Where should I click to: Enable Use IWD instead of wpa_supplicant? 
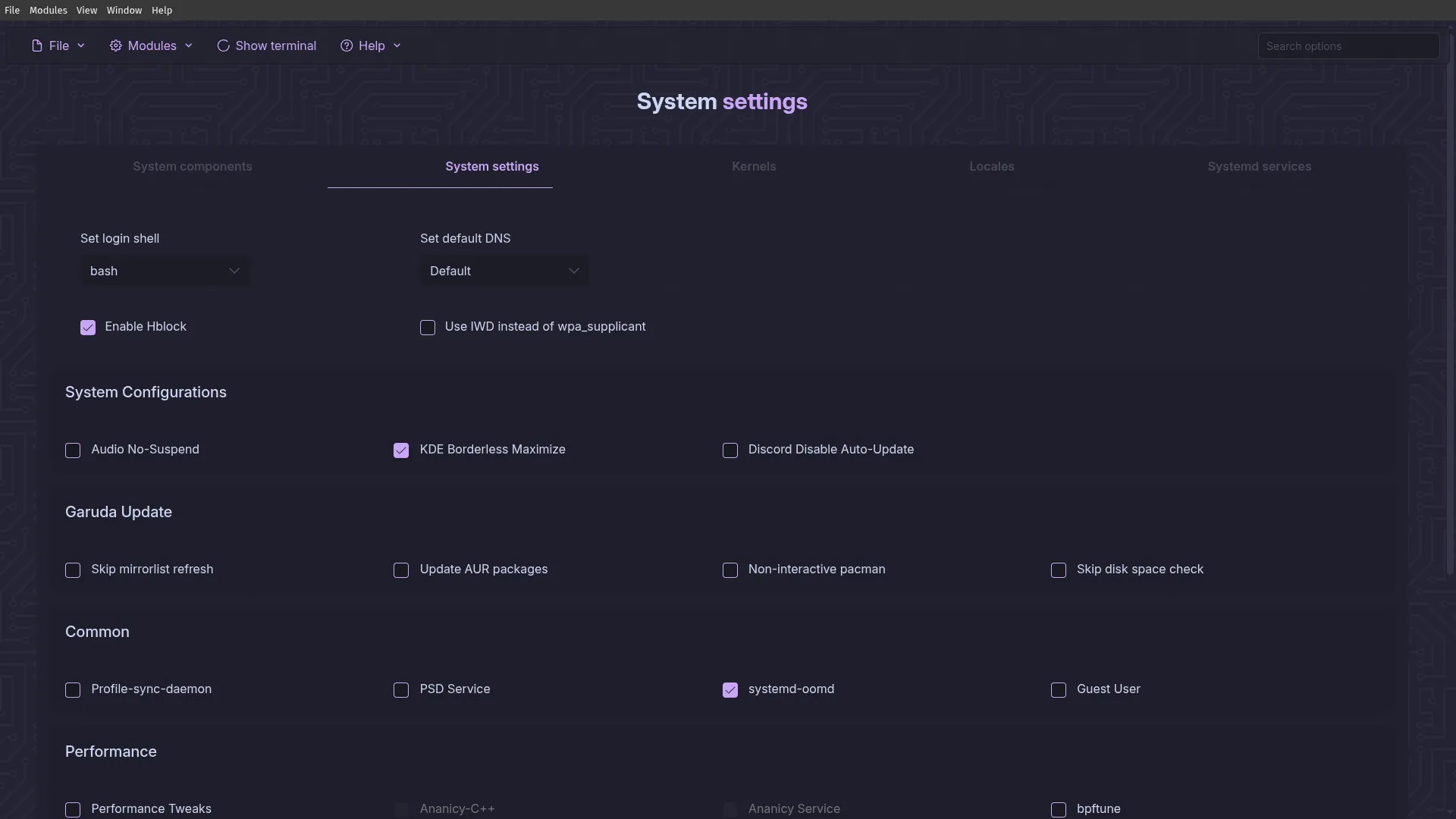tap(428, 328)
